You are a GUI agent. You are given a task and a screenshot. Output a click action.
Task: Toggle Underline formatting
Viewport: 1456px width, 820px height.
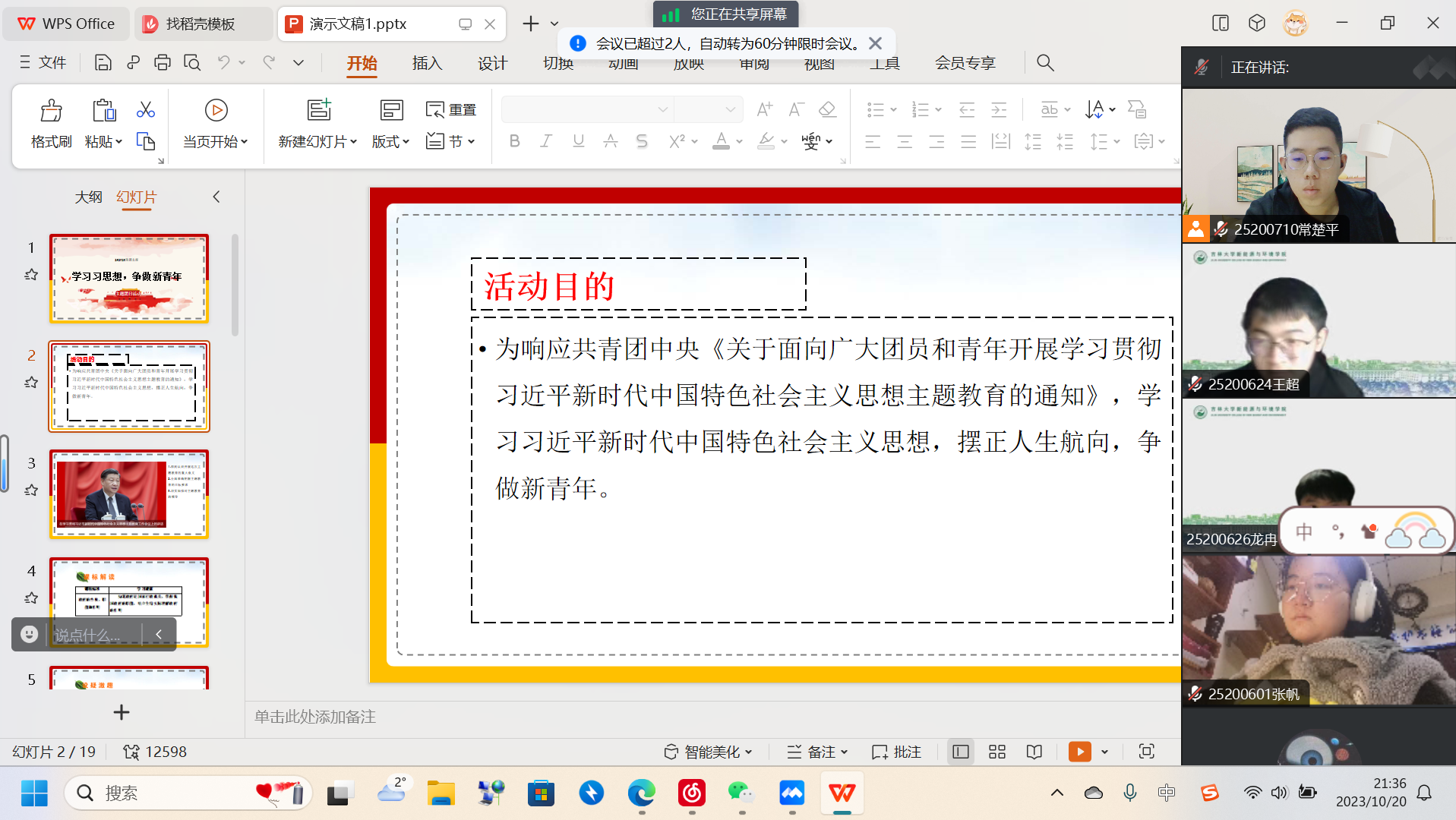tap(578, 141)
